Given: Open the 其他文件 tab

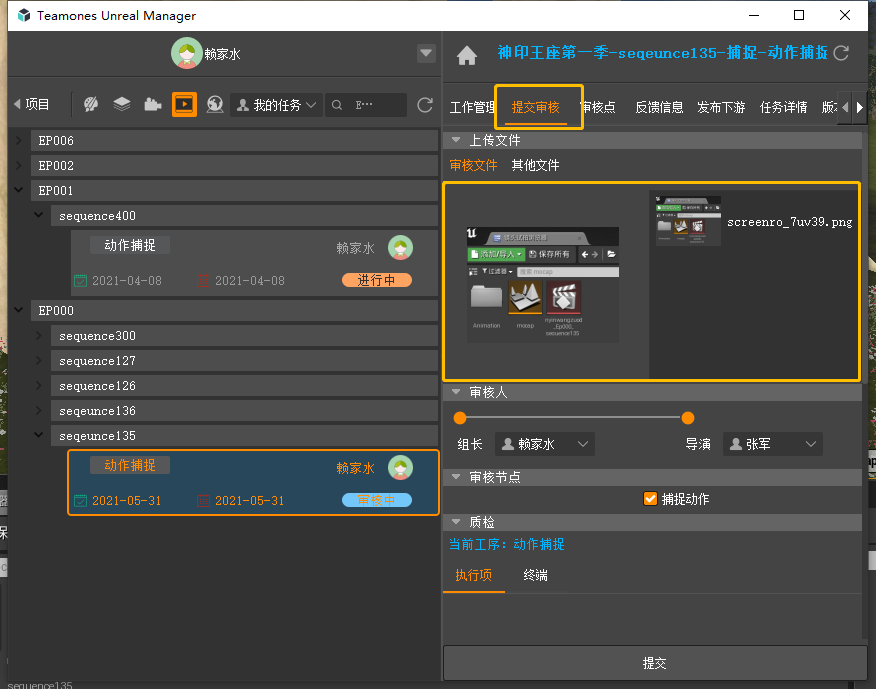Looking at the screenshot, I should coord(535,165).
